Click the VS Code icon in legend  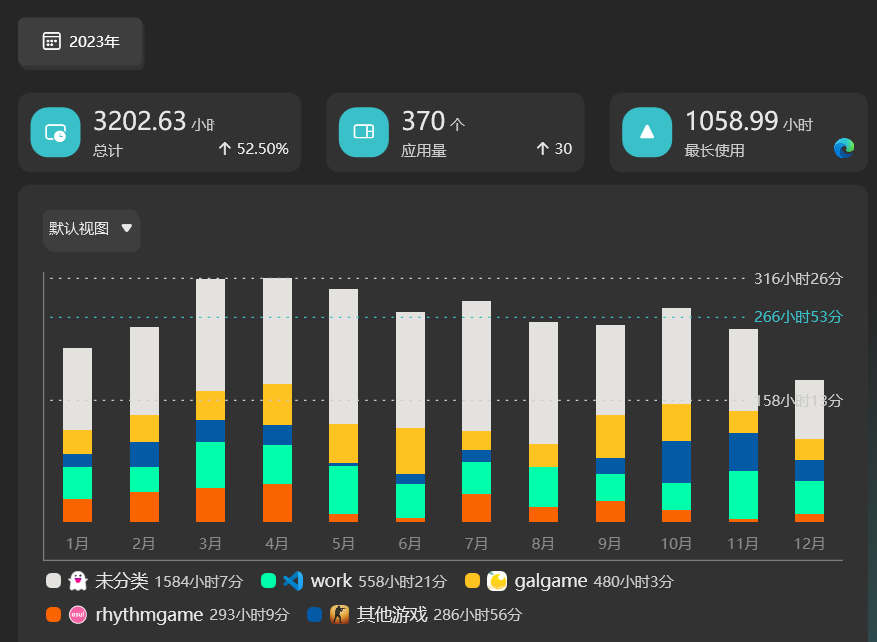coord(293,581)
